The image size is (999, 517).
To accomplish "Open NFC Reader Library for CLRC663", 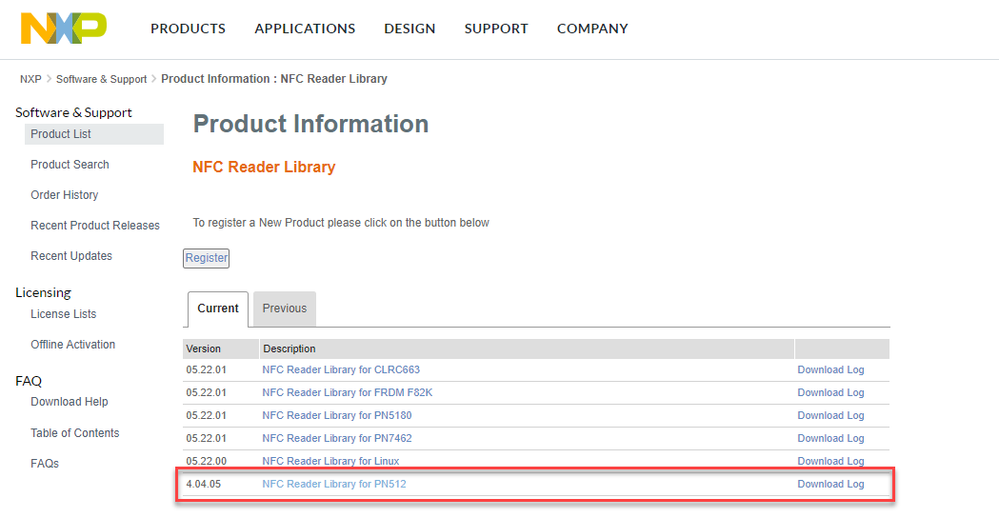I will tap(341, 370).
